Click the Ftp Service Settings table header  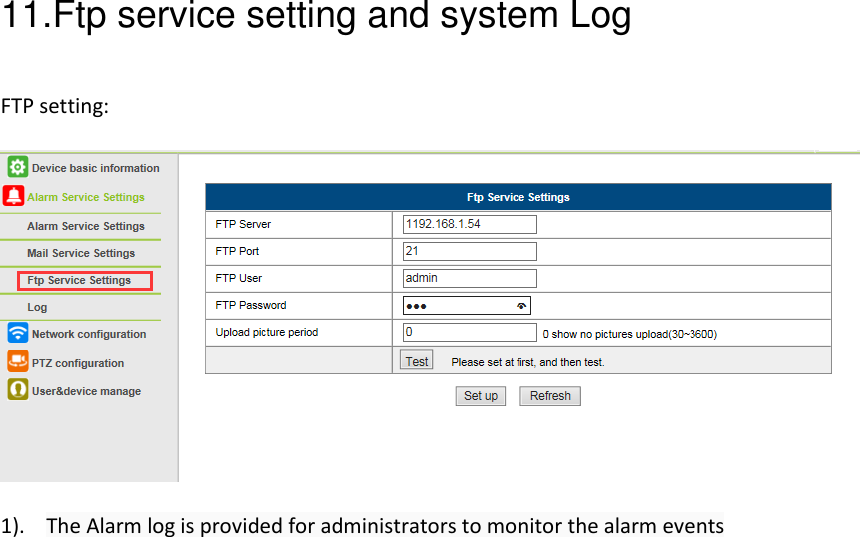click(518, 197)
